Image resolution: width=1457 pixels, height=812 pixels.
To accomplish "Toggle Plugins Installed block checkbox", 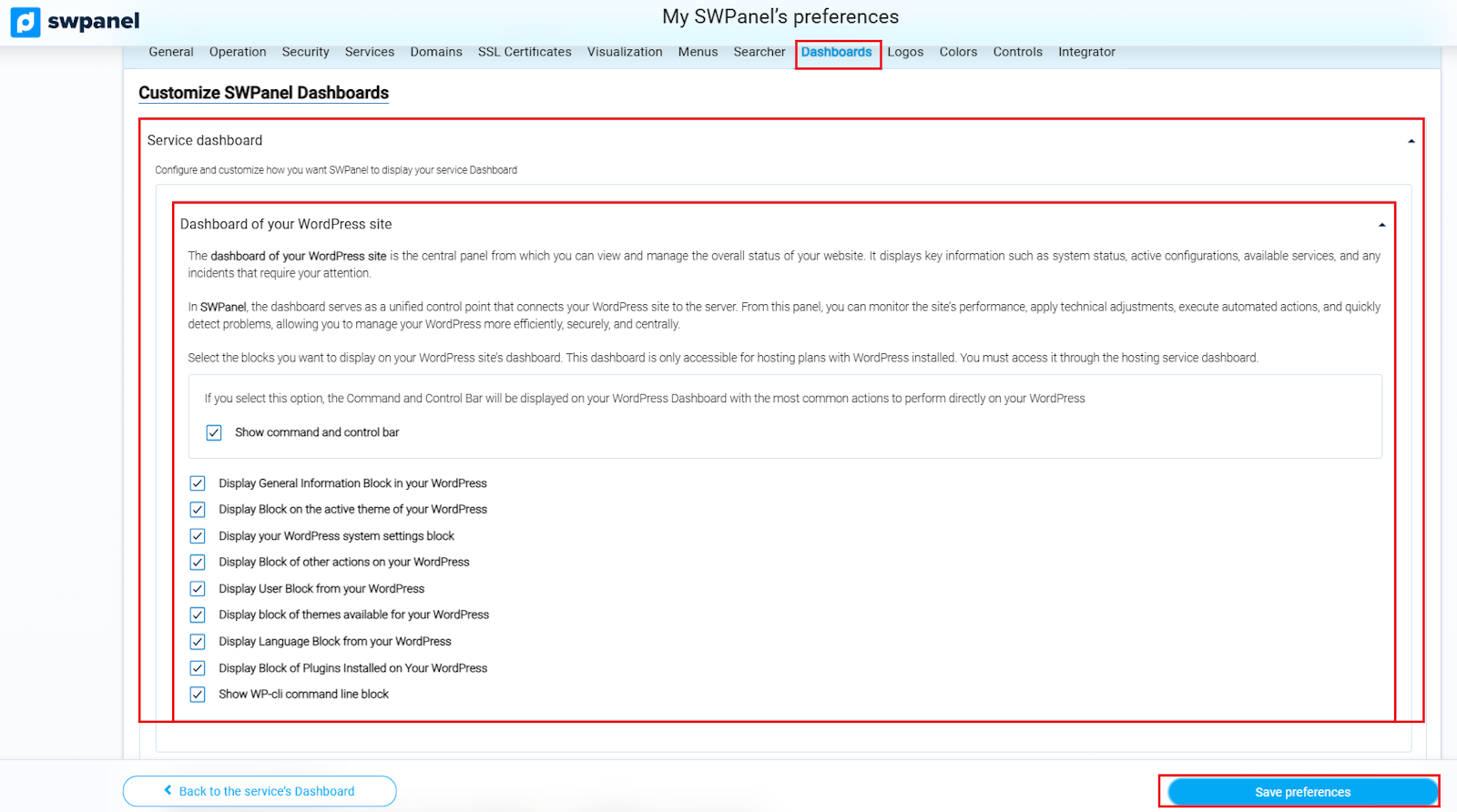I will (x=198, y=668).
